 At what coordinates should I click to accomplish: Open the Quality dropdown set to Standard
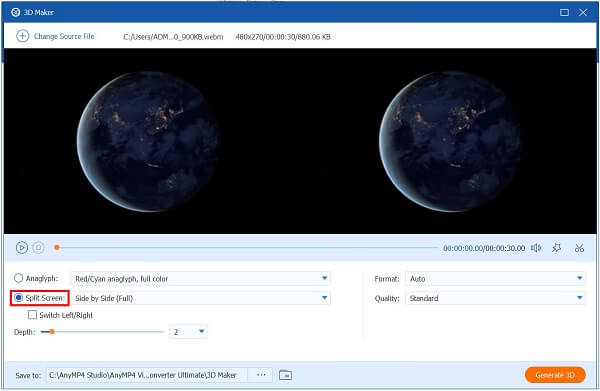(496, 298)
